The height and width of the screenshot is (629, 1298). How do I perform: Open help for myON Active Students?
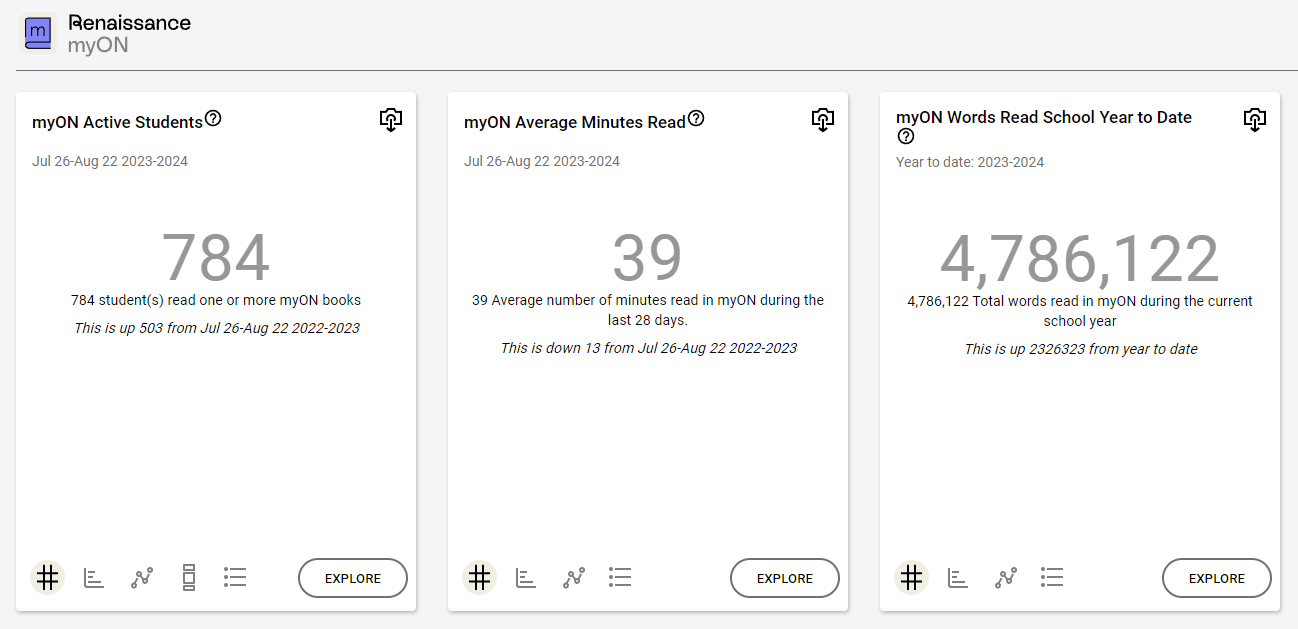pyautogui.click(x=213, y=119)
